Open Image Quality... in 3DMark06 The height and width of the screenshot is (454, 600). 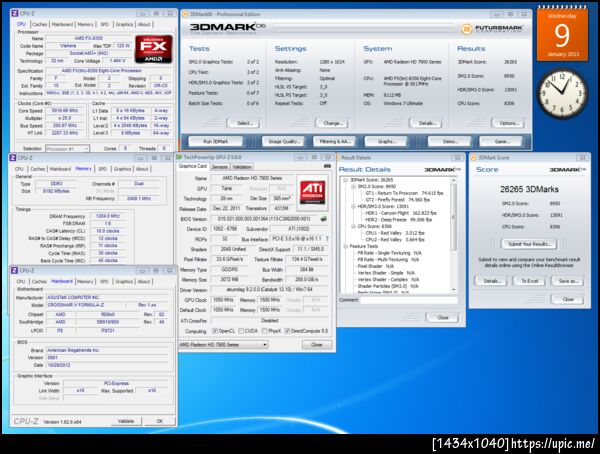click(x=283, y=142)
